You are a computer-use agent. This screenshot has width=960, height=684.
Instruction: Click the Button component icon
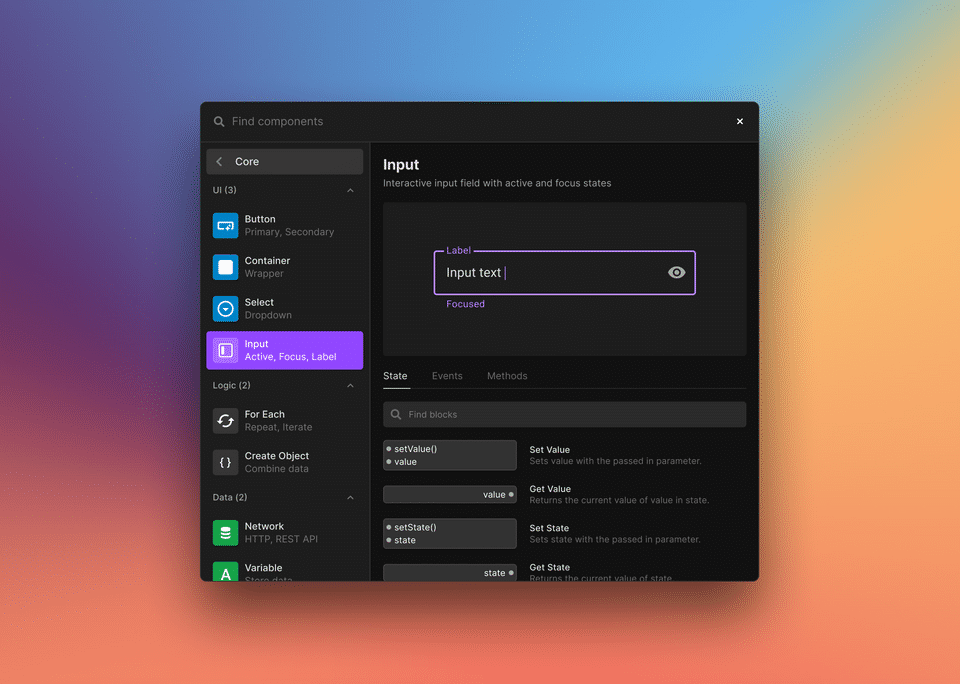pyautogui.click(x=225, y=225)
